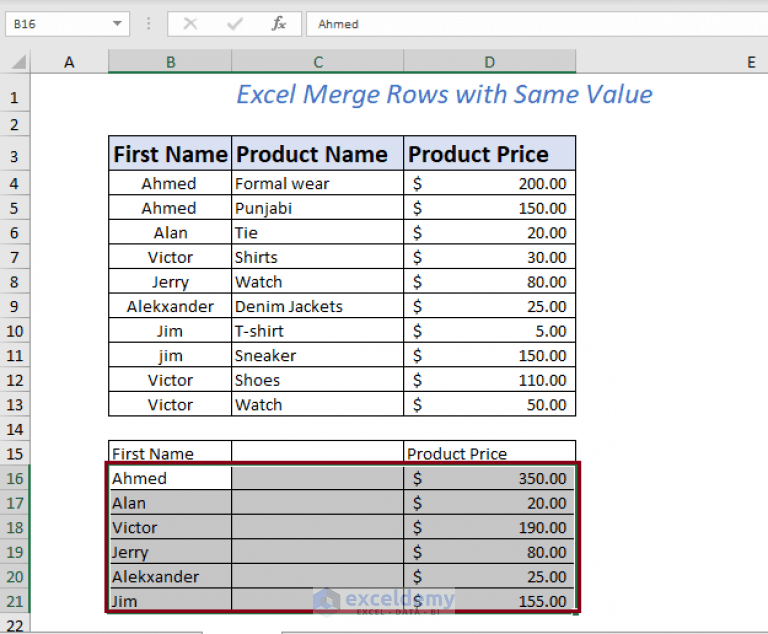Select the 'Watch' cell in row 8
Viewport: 768px width, 634px height.
[317, 282]
